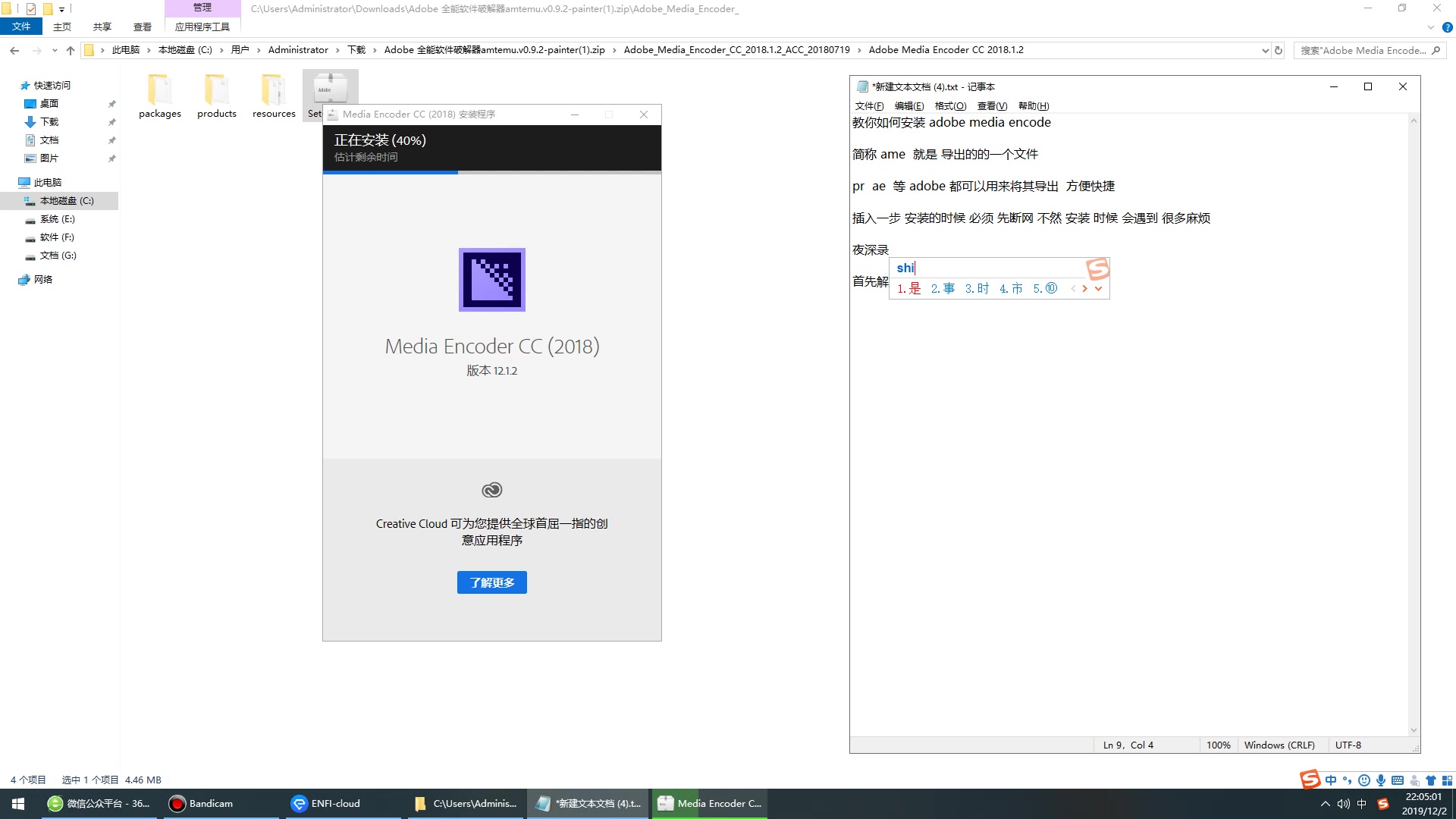This screenshot has height=819, width=1456.
Task: Open the 文件 tab in Explorer ribbon
Action: point(21,27)
